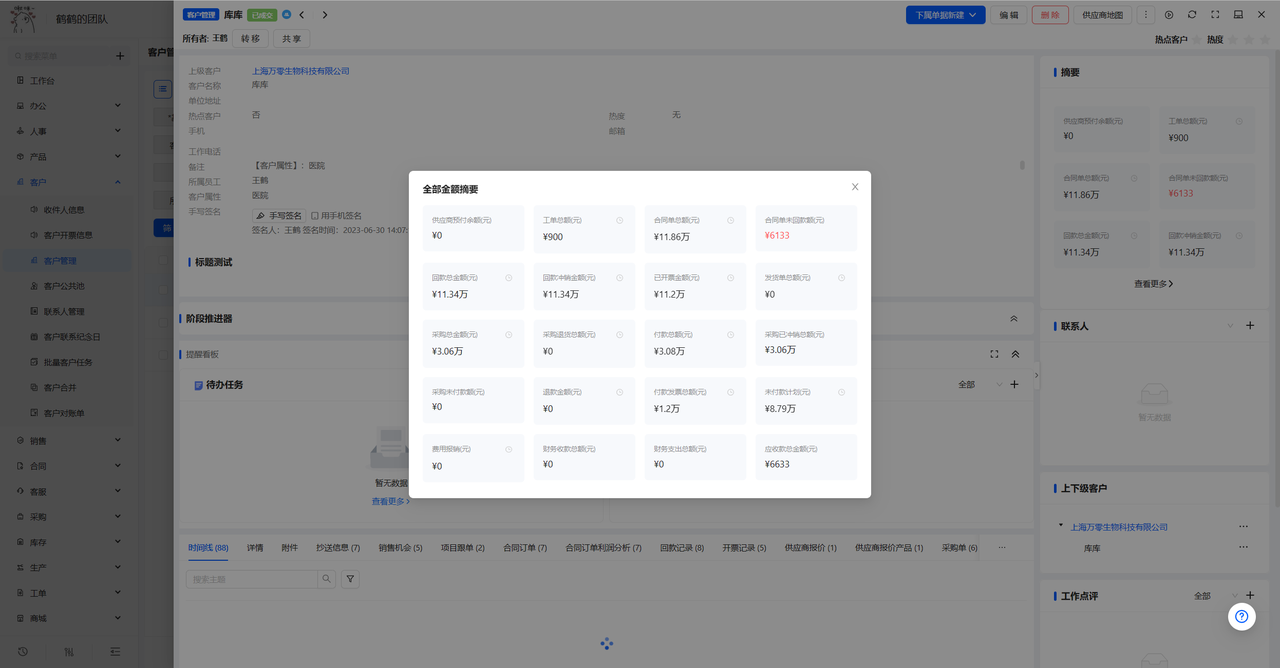This screenshot has width=1280, height=668.
Task: Close the 全部金额摘要 dialog
Action: [x=855, y=187]
